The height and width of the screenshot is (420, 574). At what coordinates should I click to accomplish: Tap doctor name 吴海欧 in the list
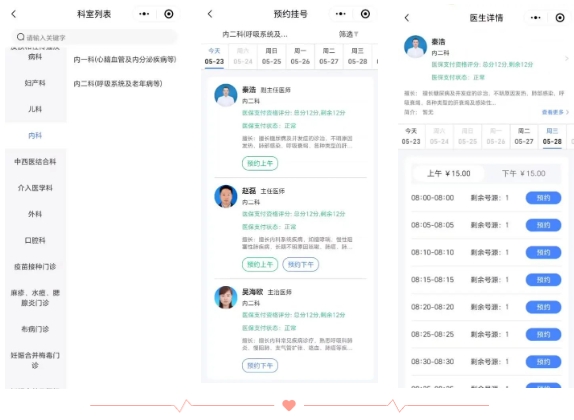(x=253, y=292)
